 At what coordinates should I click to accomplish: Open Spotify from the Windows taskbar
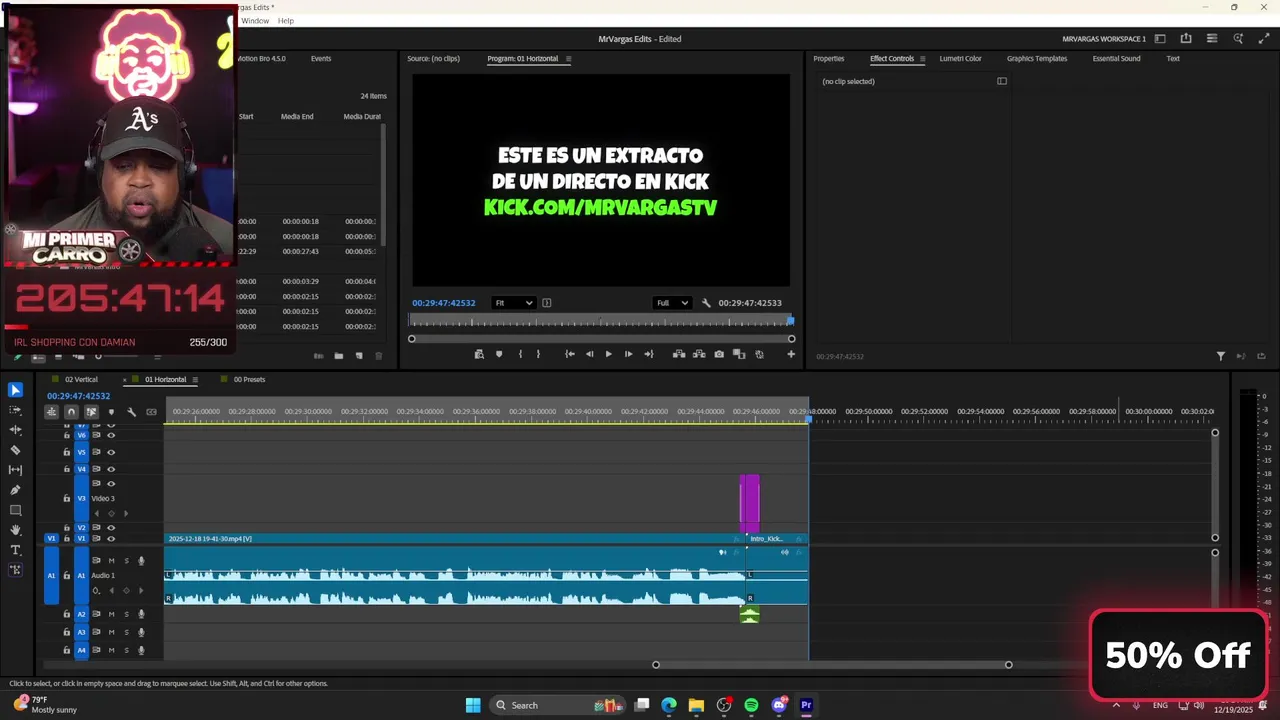point(751,705)
